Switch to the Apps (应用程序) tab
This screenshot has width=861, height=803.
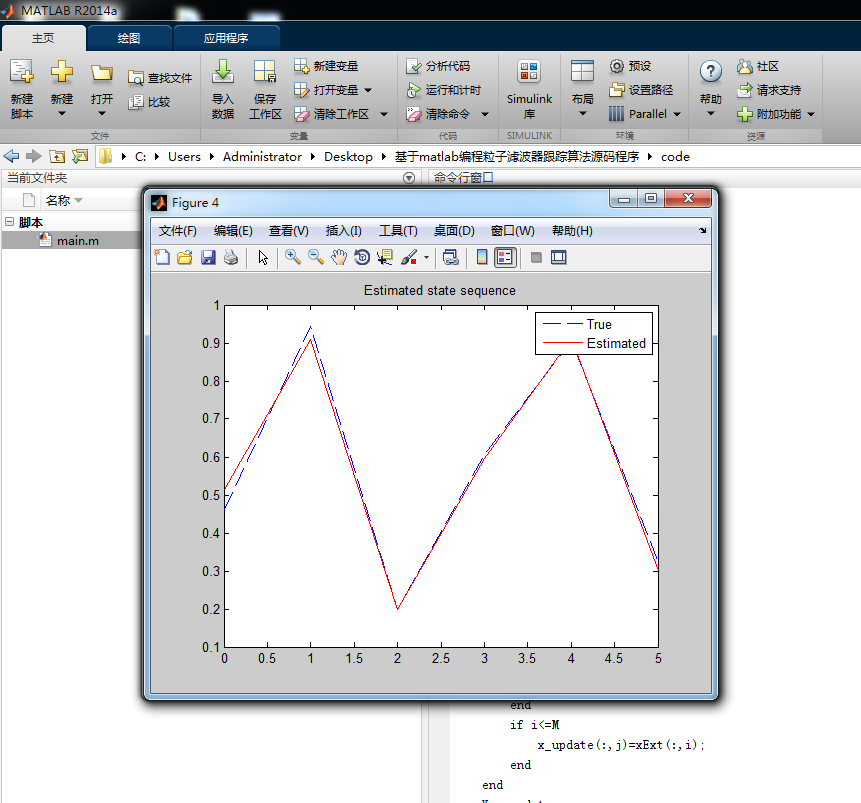click(x=226, y=38)
